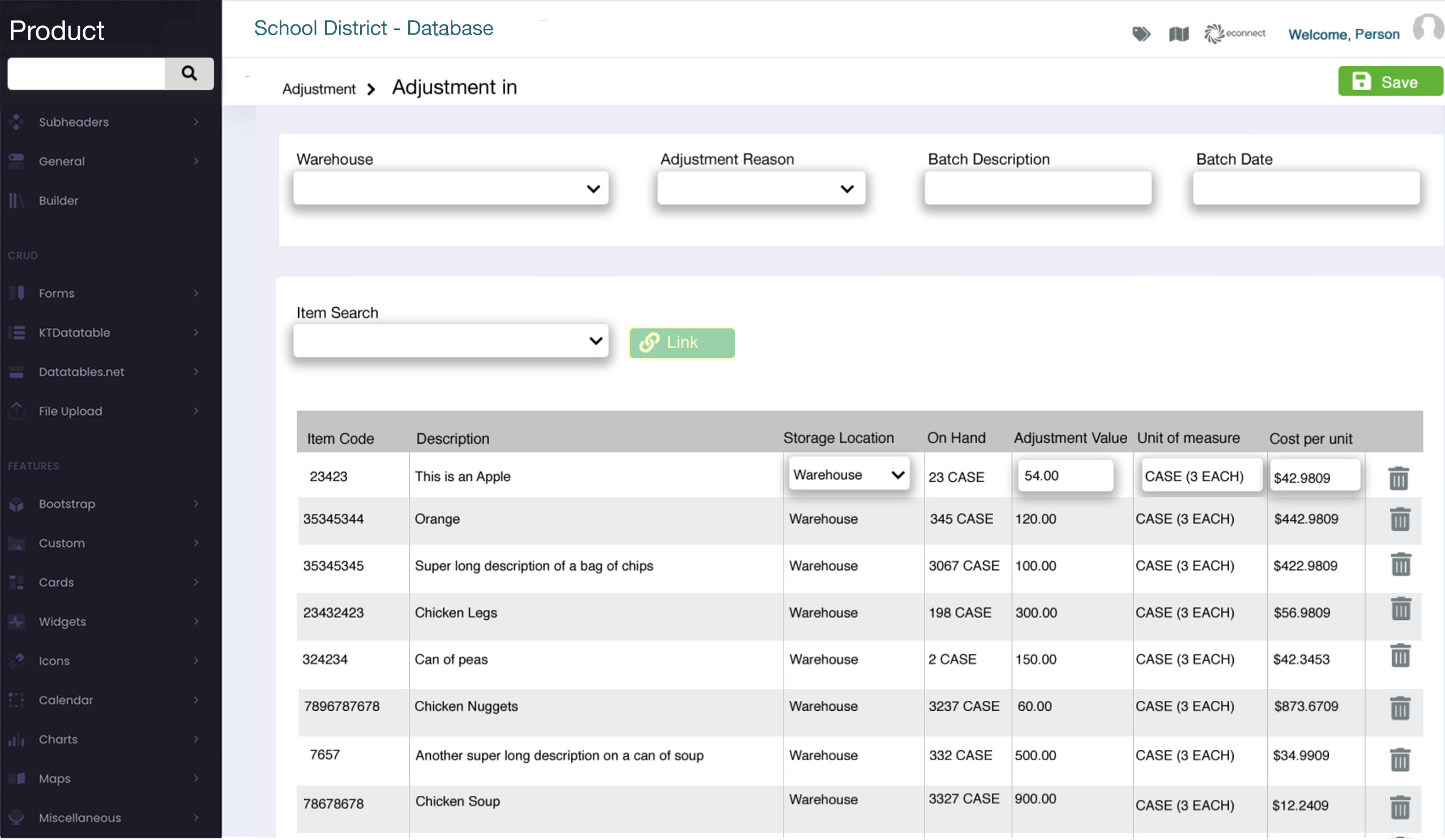The height and width of the screenshot is (840, 1445).
Task: Delete the Chicken Nuggets row
Action: 1400,708
